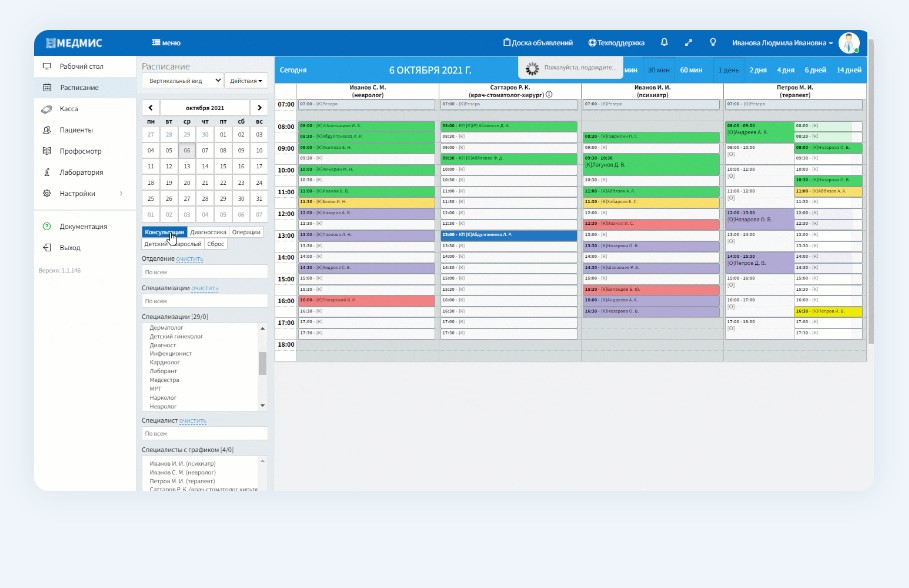The height and width of the screenshot is (588, 909).
Task: Click the Рабочий стол monitor icon
Action: pos(47,66)
